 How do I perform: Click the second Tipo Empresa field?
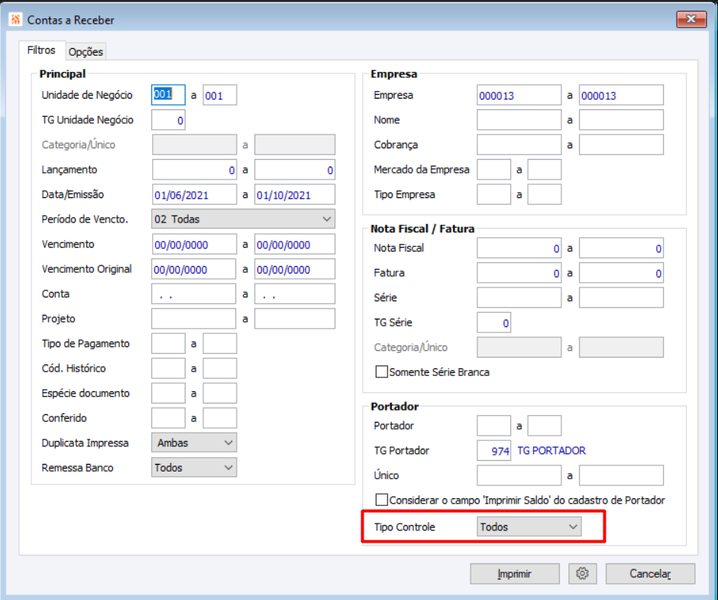pyautogui.click(x=544, y=194)
